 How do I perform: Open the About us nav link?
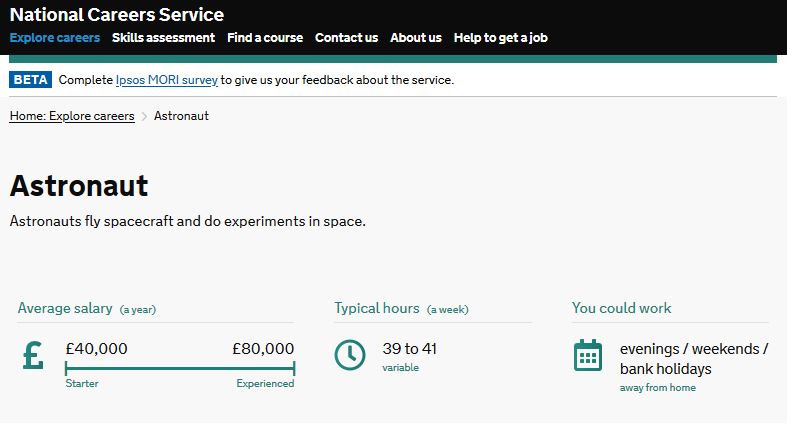click(416, 38)
